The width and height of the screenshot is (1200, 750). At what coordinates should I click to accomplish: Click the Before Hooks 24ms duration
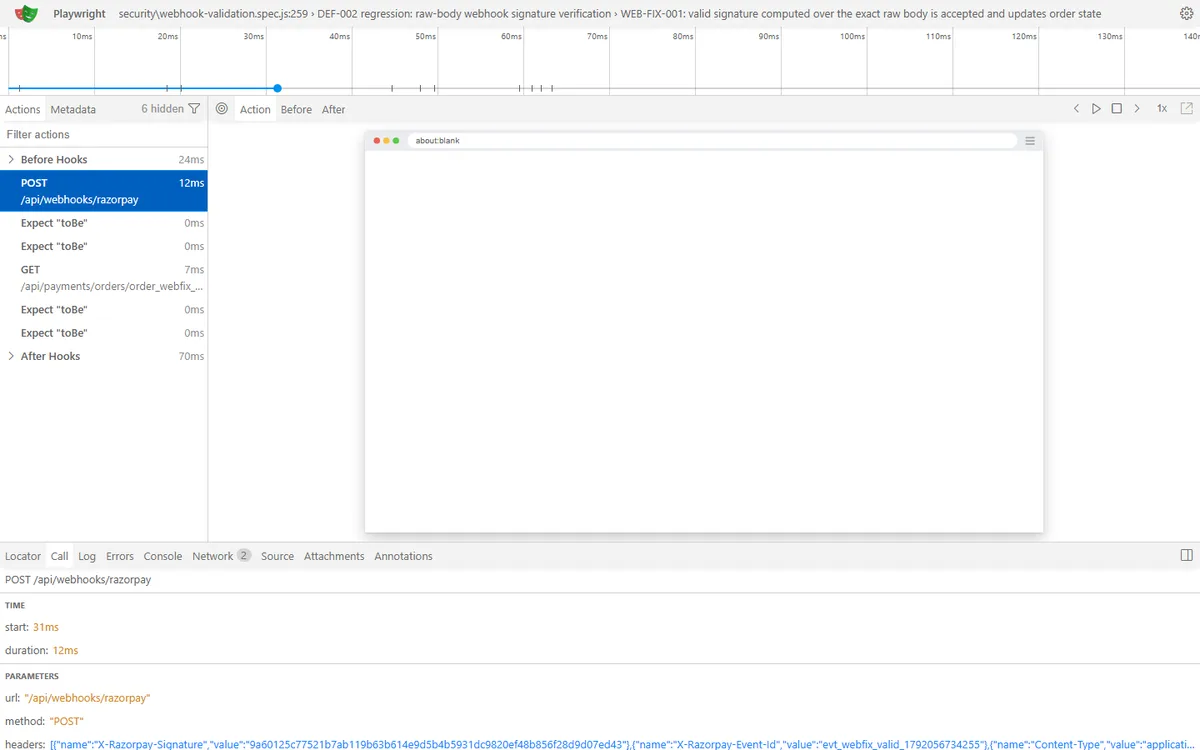(191, 160)
